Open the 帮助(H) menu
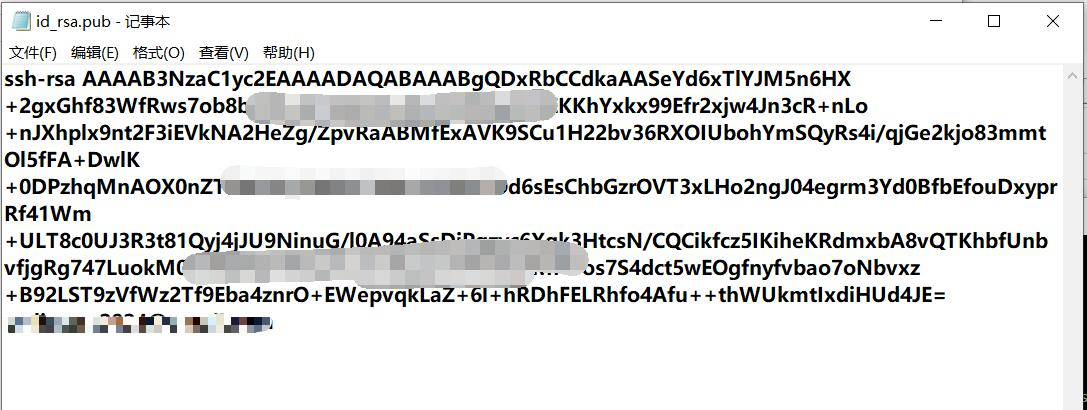Screen dimensions: 1087x410 tap(288, 53)
